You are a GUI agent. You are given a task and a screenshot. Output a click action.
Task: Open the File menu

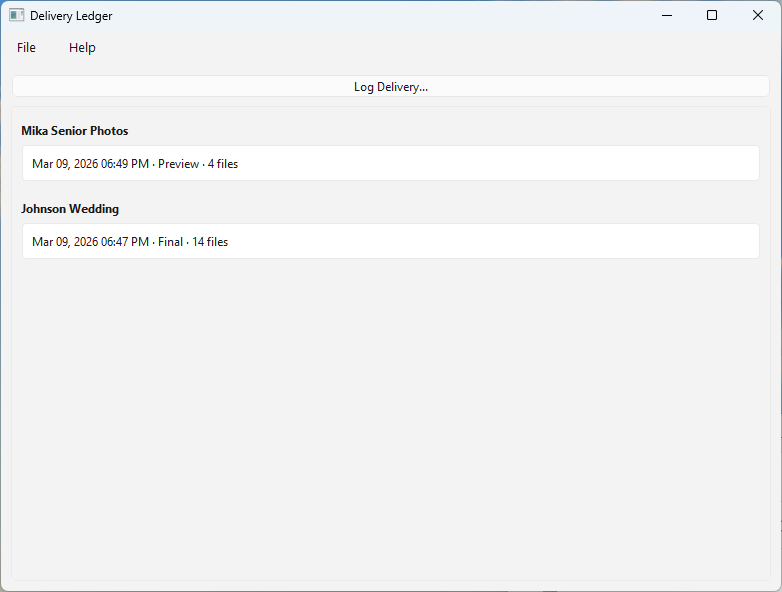[26, 47]
